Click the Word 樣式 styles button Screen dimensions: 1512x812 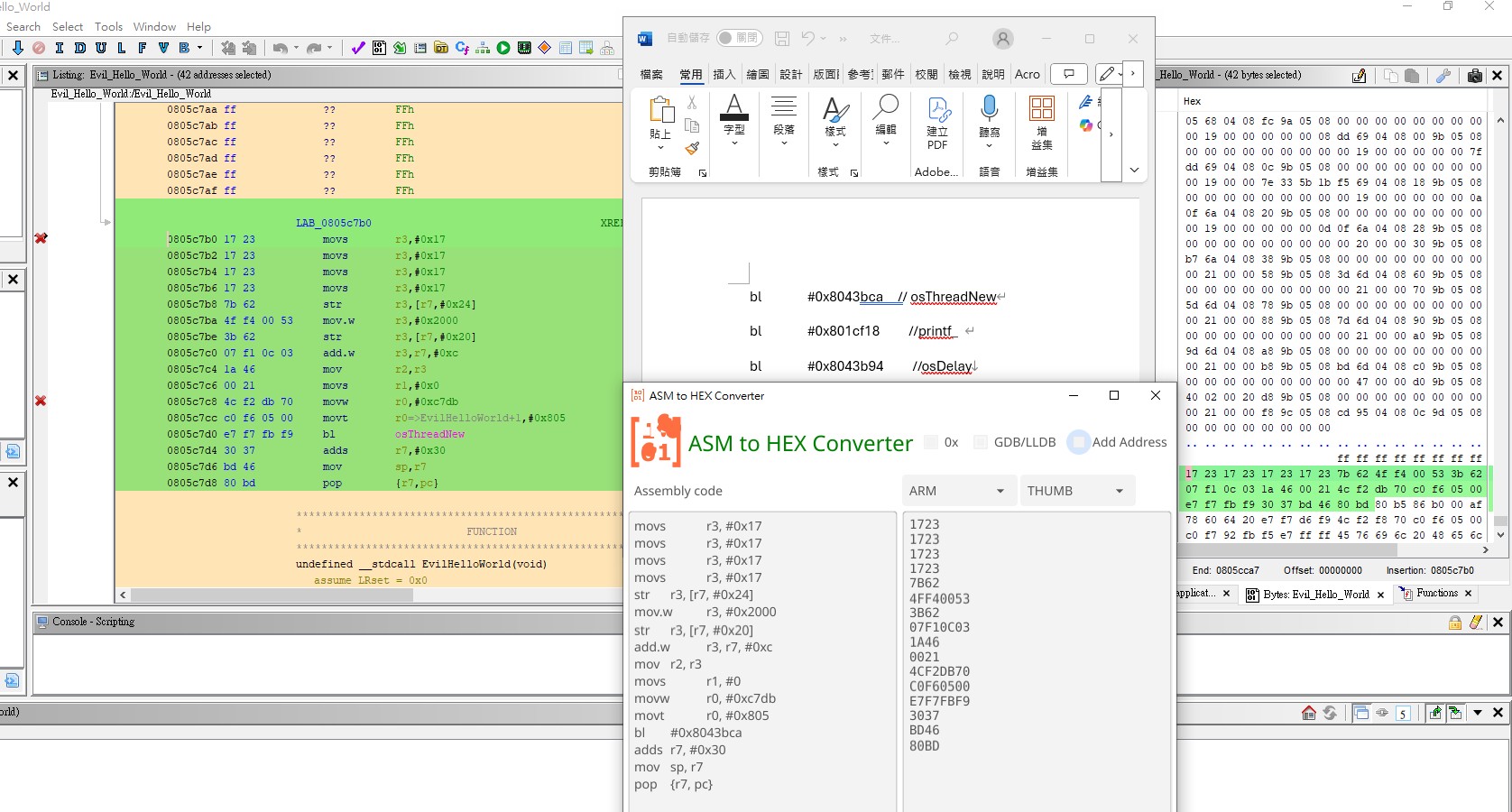coord(835,121)
